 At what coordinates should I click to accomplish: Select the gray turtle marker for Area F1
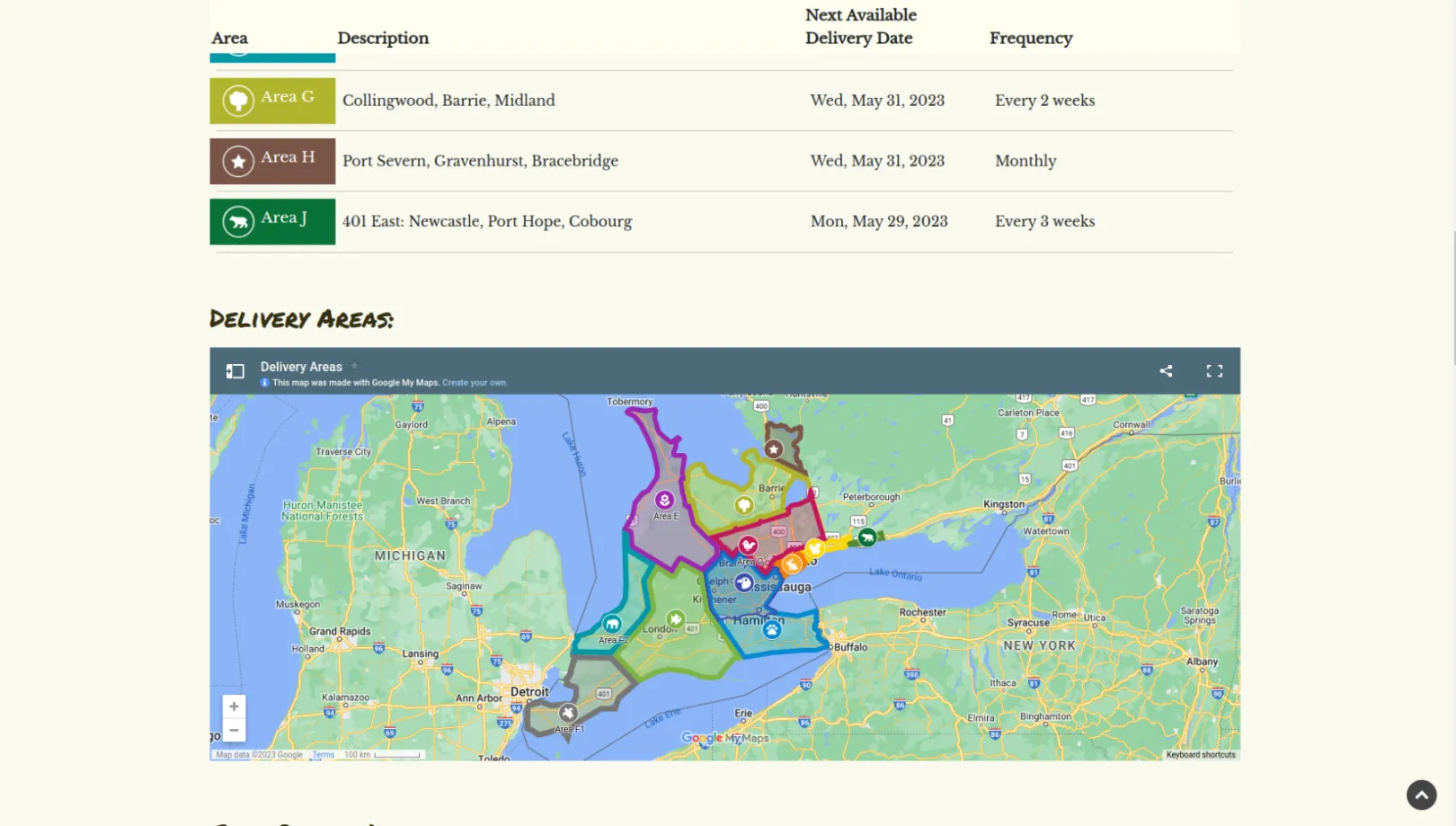point(567,713)
